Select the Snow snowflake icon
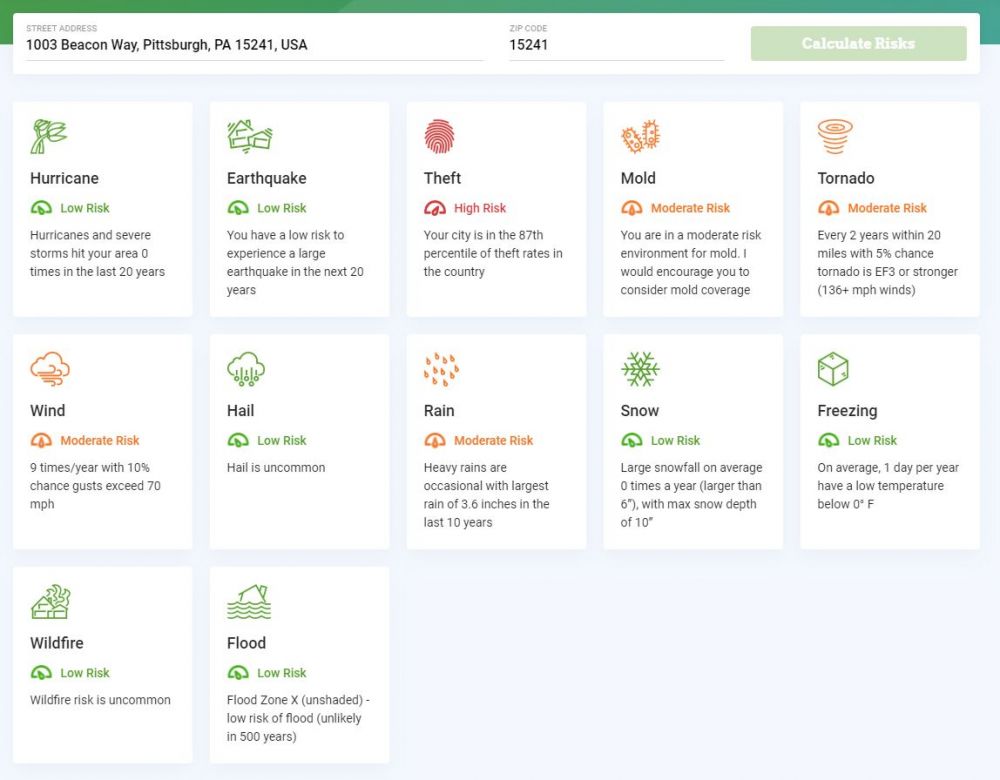1000x780 pixels. 638,369
